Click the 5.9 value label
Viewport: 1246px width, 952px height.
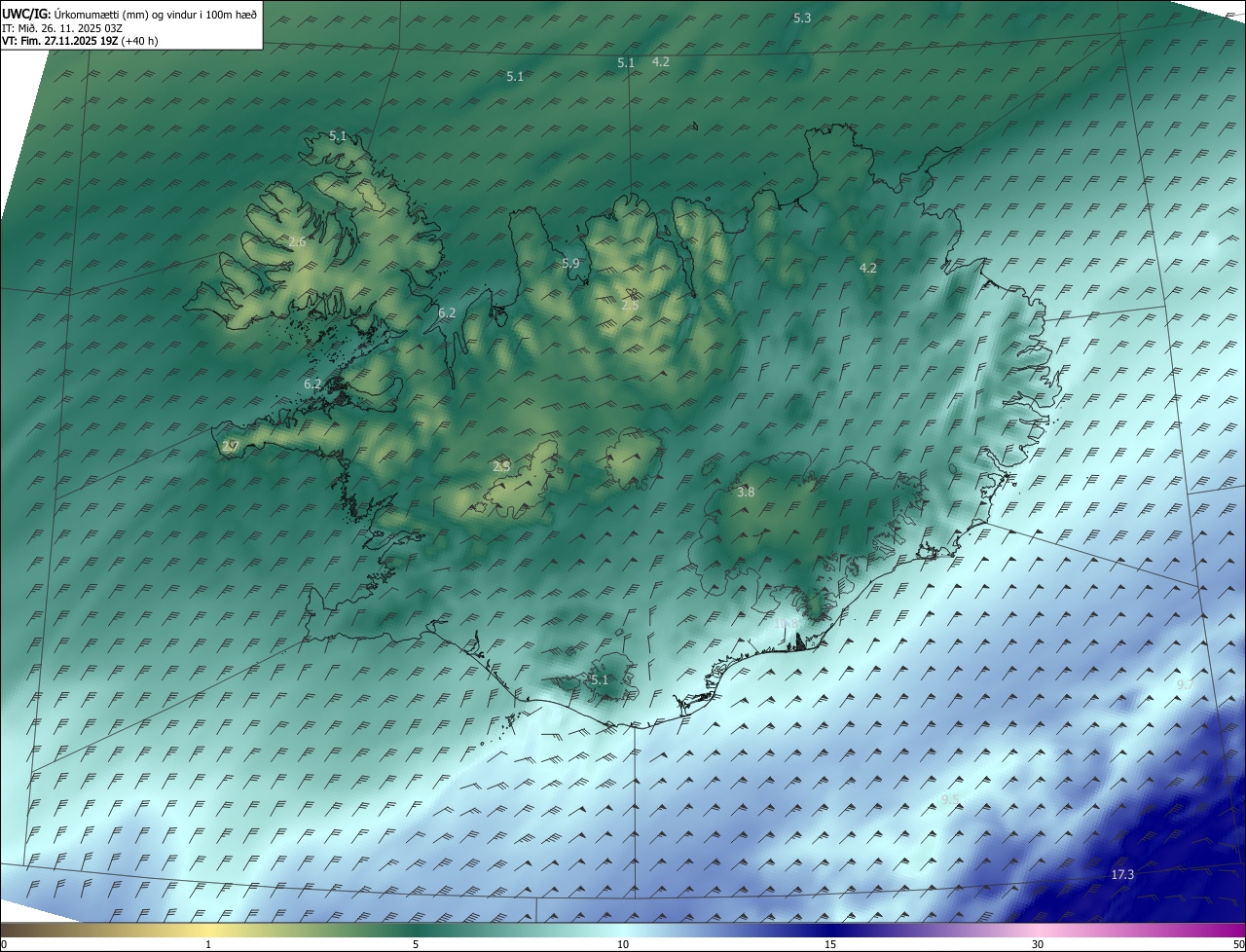(570, 263)
